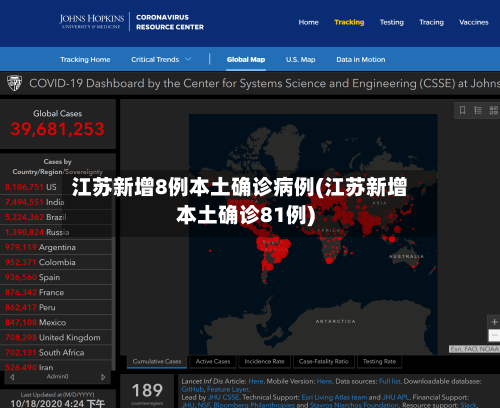Switch to the Data in Motion tab
The width and height of the screenshot is (500, 408).
pos(361,59)
